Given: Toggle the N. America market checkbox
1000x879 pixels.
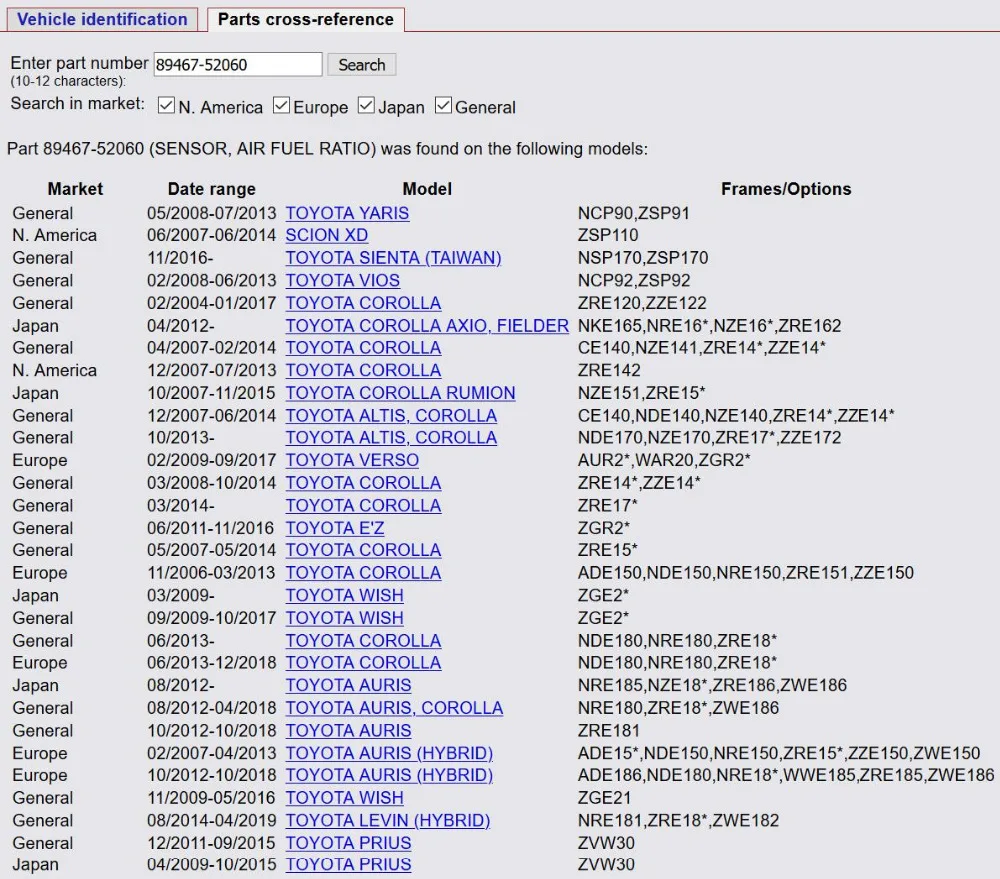Looking at the screenshot, I should (x=166, y=105).
